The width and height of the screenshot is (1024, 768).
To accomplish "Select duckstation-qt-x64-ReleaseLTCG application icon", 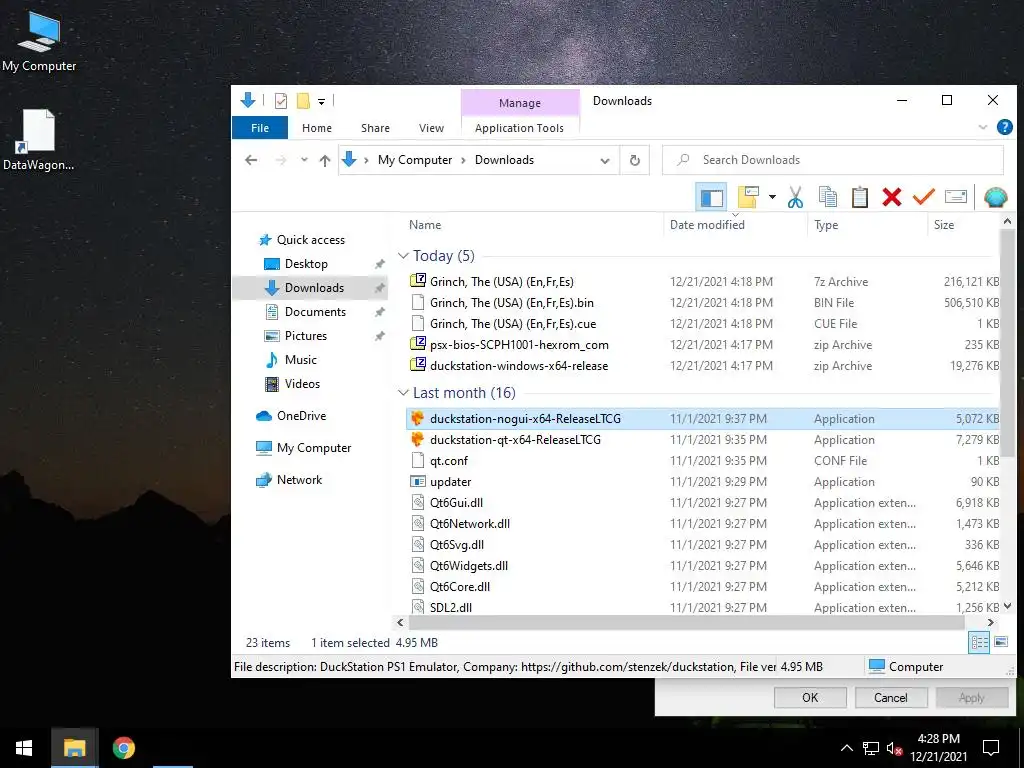I will (x=417, y=440).
